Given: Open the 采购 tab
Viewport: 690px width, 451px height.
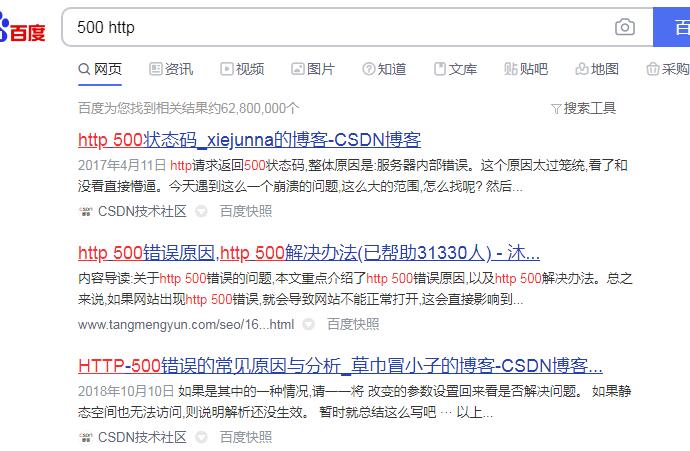Looking at the screenshot, I should (x=668, y=69).
